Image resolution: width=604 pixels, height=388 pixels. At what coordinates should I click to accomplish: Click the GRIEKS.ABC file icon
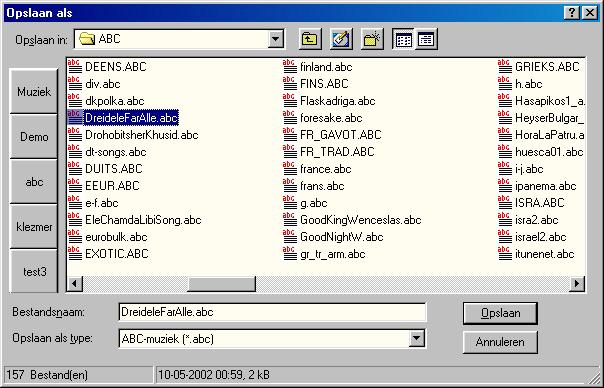pos(505,67)
